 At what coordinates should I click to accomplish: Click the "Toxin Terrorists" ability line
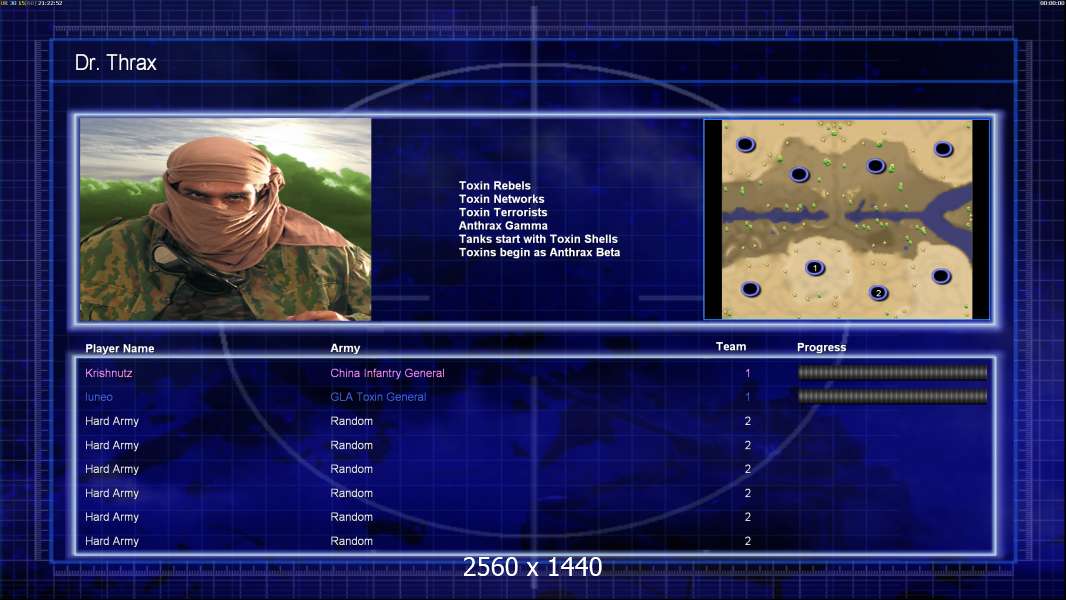coord(502,212)
